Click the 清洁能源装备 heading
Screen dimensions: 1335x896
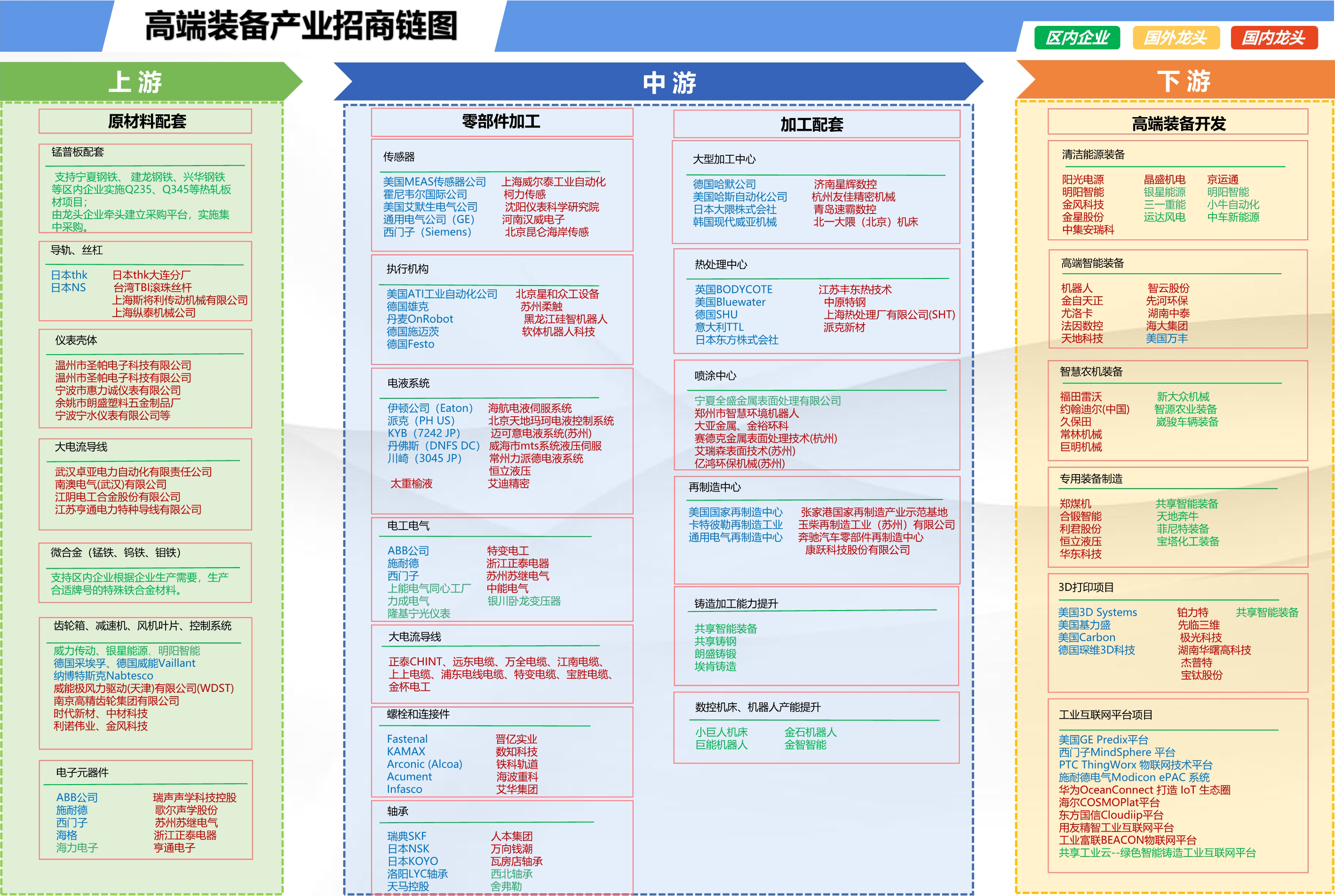[x=1093, y=154]
